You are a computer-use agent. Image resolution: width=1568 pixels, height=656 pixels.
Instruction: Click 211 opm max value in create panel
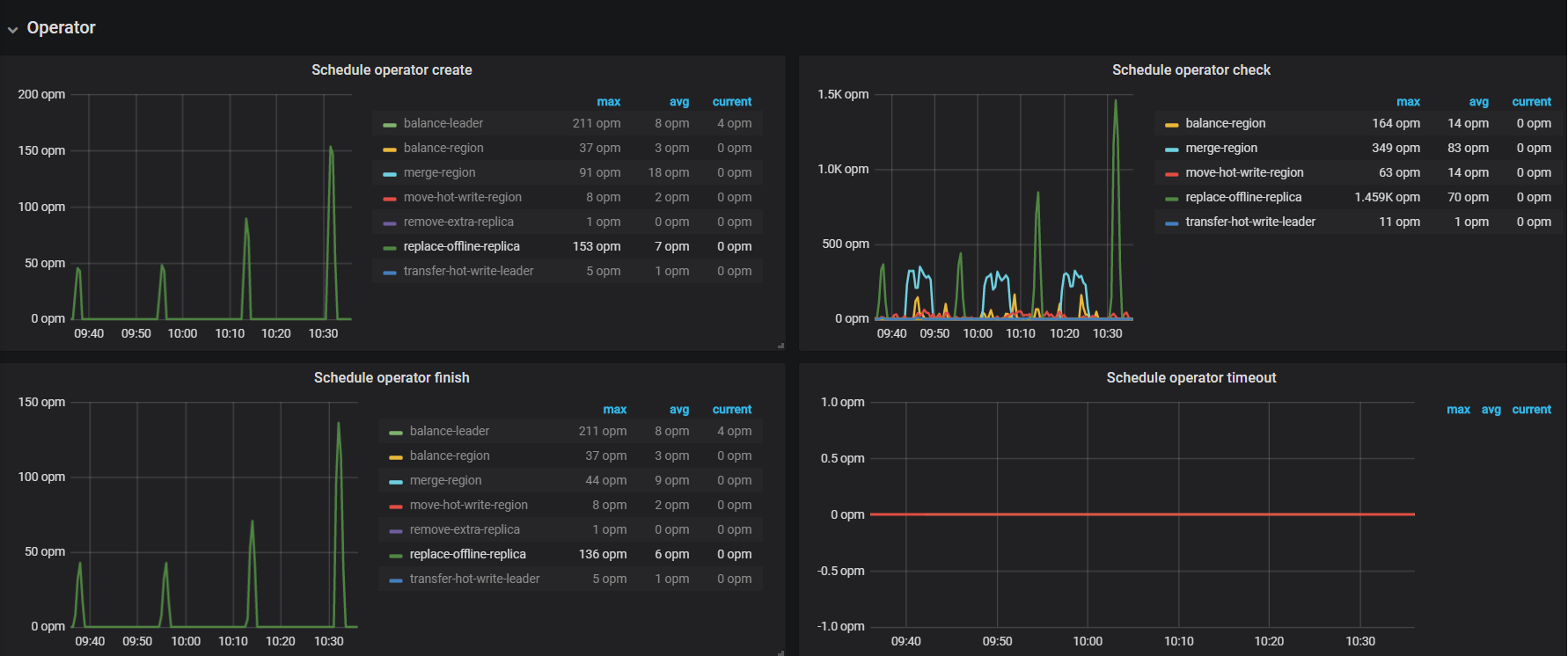click(x=597, y=123)
